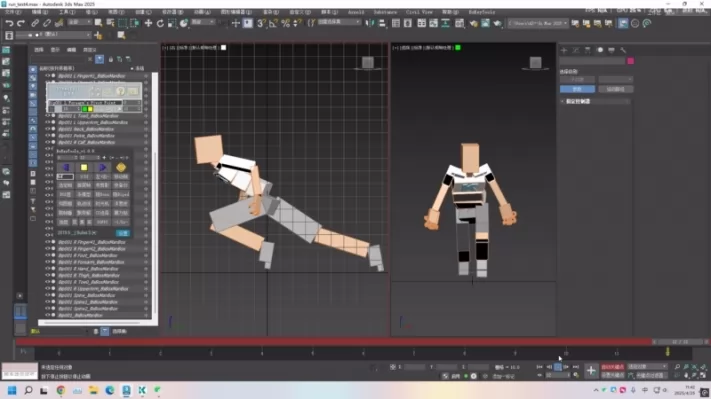Open the 渲染 (Rendering) menu
This screenshot has width=711, height=399.
point(271,12)
